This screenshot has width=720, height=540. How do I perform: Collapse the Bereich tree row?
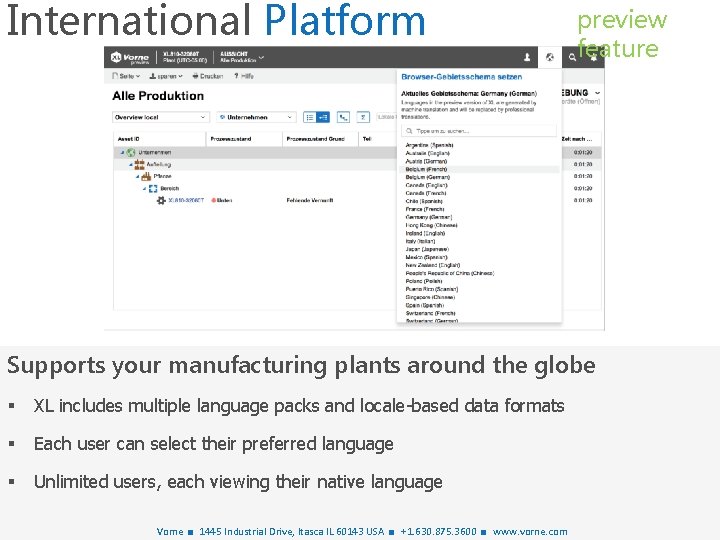tap(144, 188)
